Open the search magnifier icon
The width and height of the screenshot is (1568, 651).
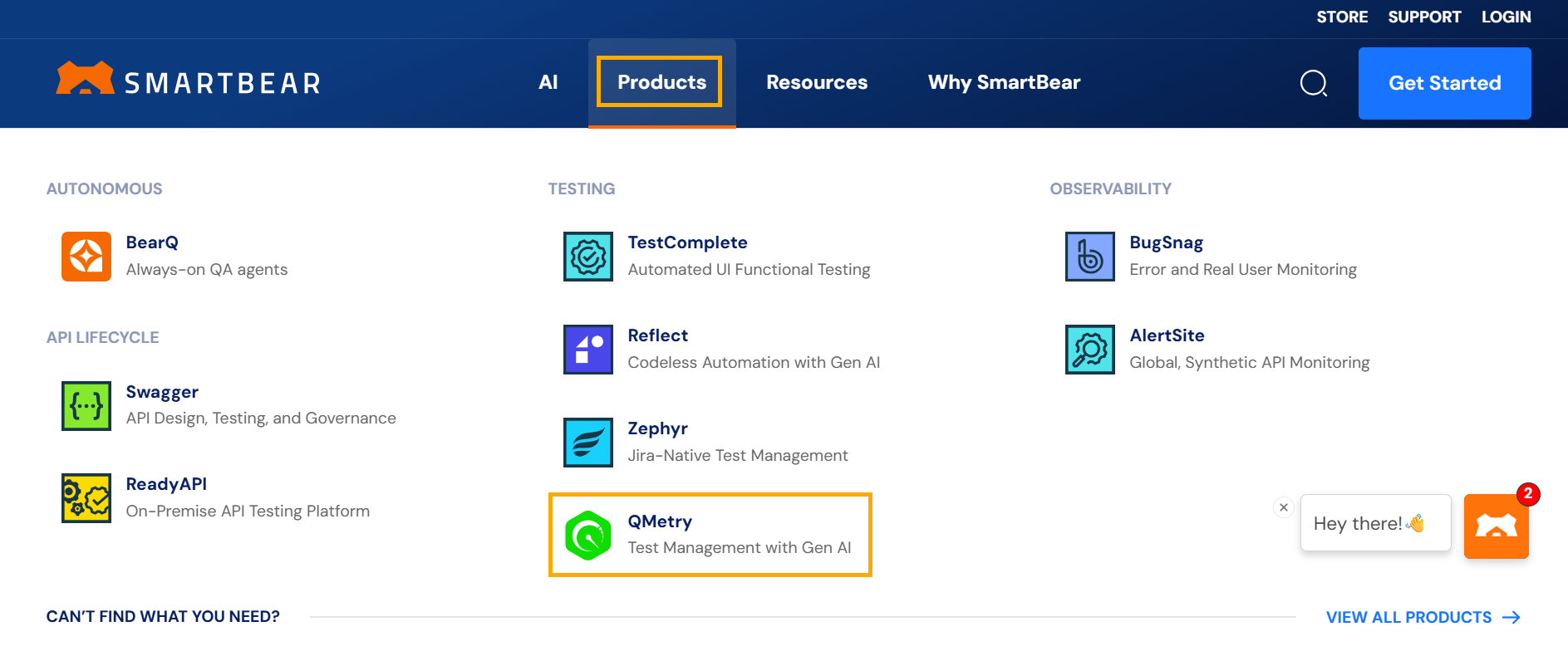1313,83
